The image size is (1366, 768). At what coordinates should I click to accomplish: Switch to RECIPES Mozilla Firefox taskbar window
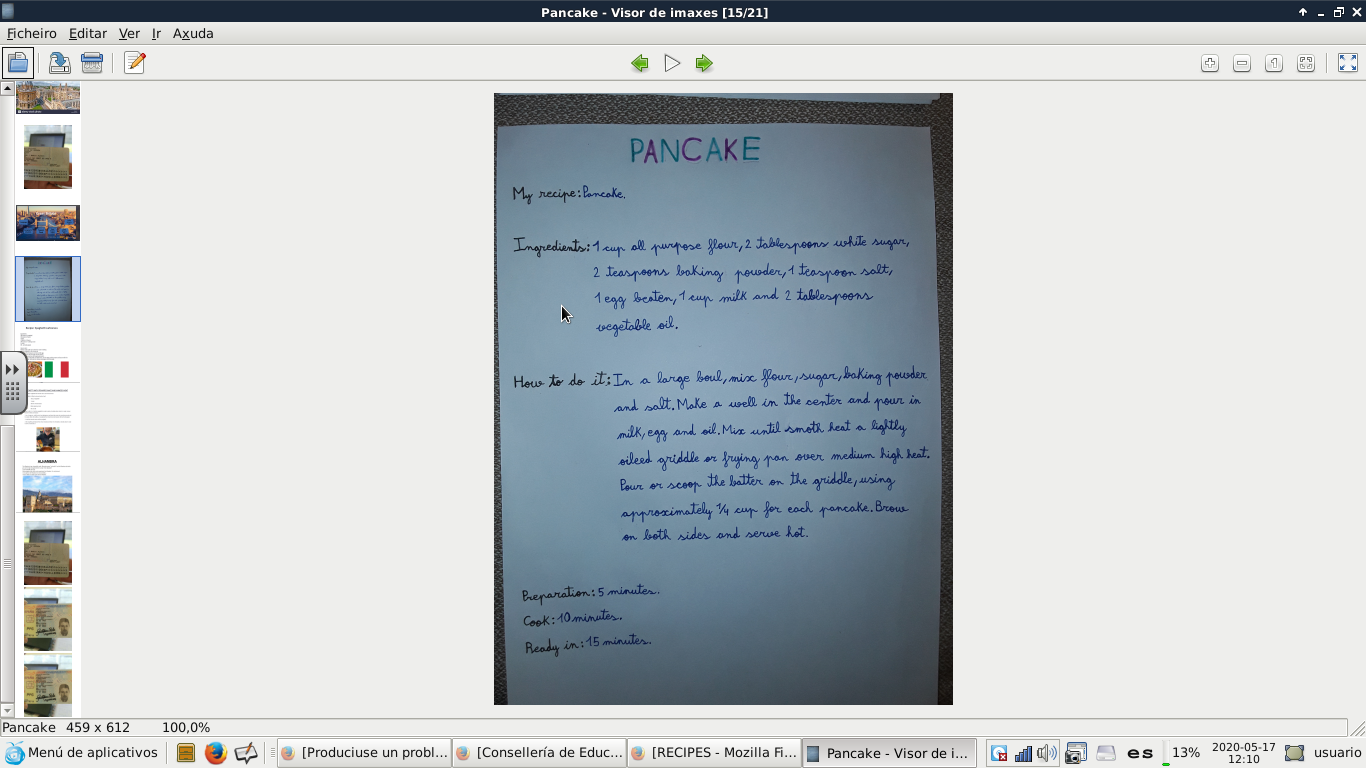tap(714, 753)
